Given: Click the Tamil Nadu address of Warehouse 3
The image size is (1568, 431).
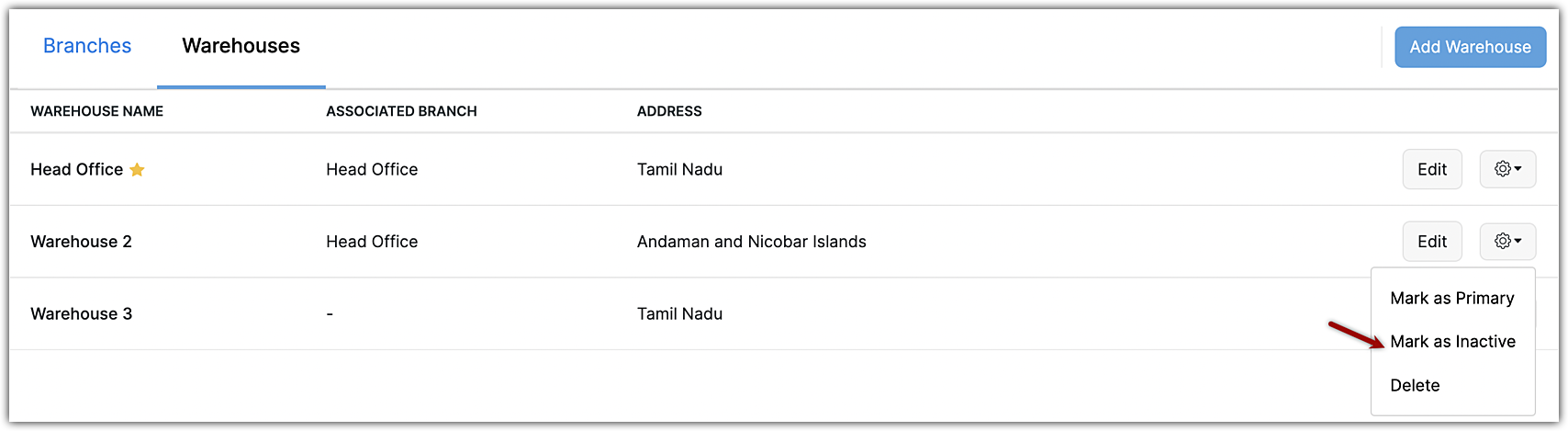Looking at the screenshot, I should (x=679, y=313).
